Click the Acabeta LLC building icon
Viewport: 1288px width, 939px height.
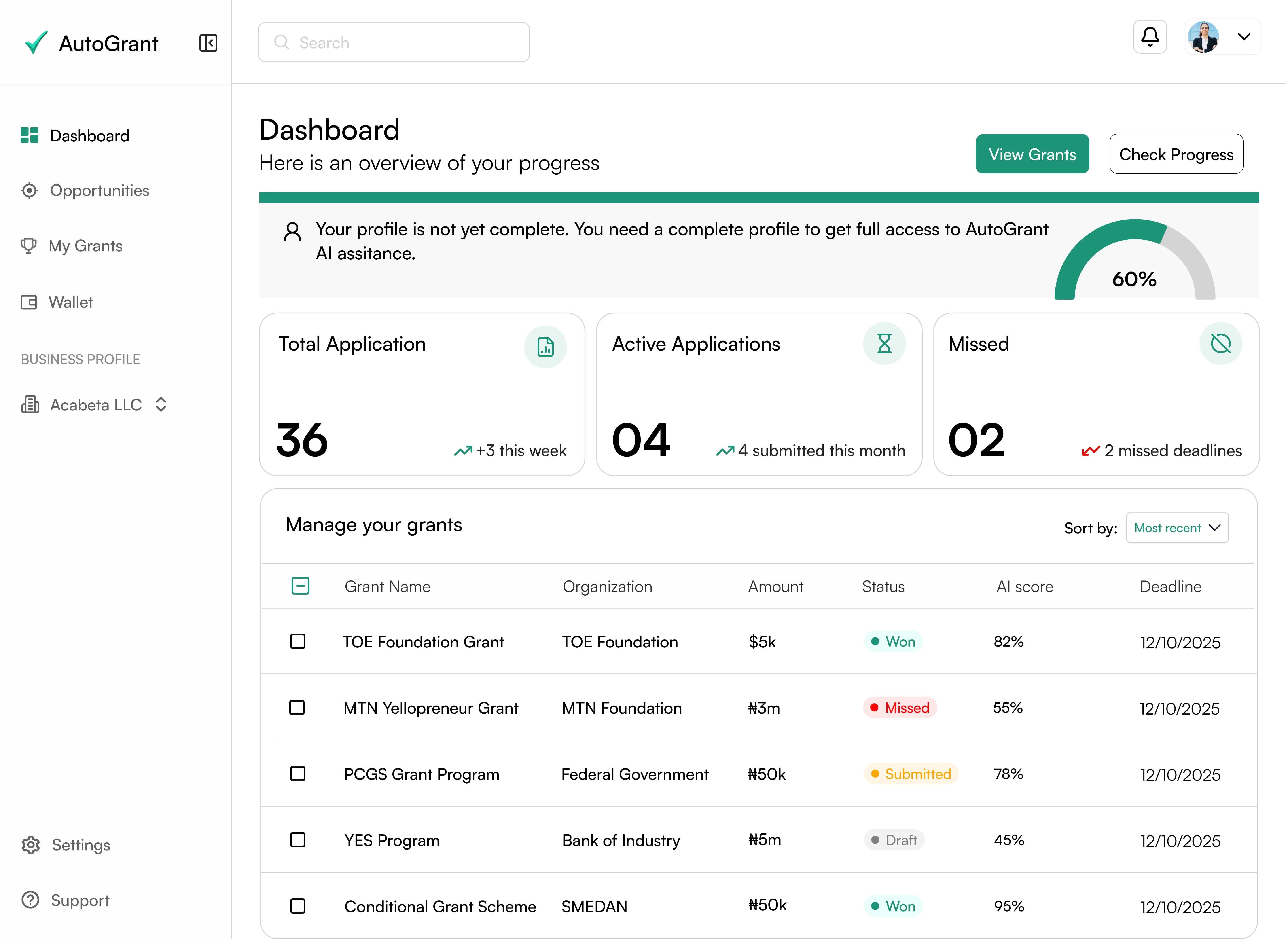pyautogui.click(x=30, y=405)
